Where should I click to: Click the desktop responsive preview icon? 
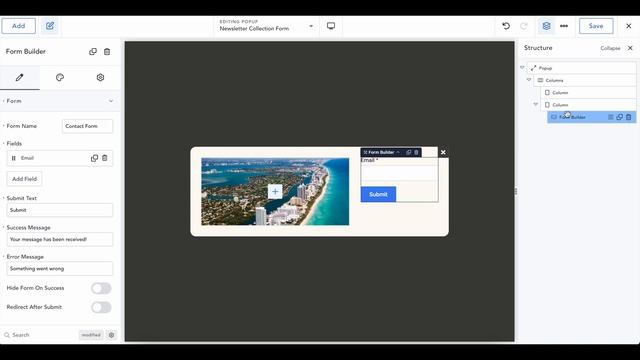click(331, 26)
